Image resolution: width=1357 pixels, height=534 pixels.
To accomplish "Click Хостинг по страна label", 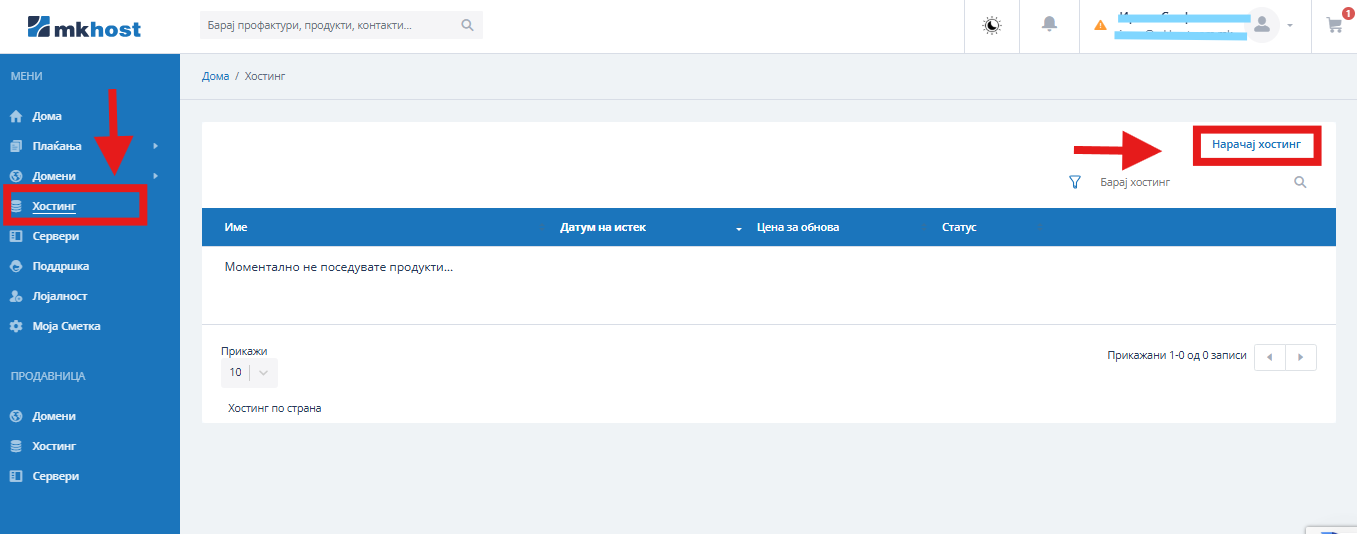I will [x=275, y=408].
